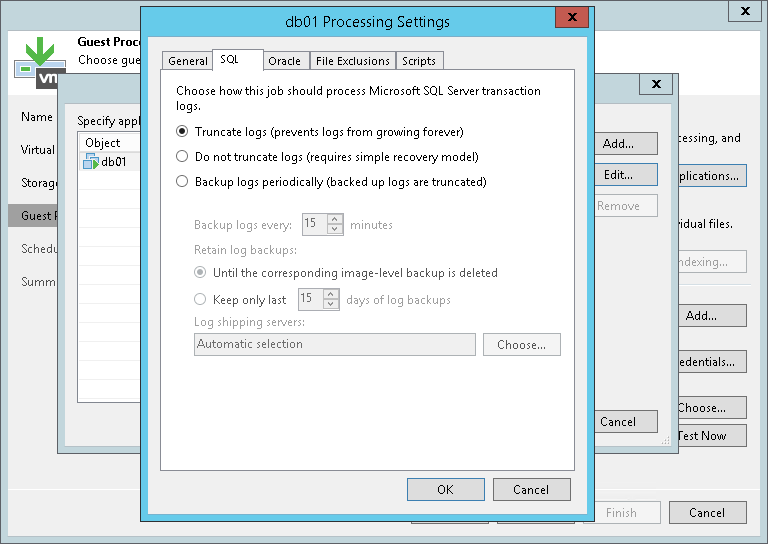This screenshot has height=544, width=768.
Task: Go to the Virtual Machines wizard step
Action: coord(36,150)
